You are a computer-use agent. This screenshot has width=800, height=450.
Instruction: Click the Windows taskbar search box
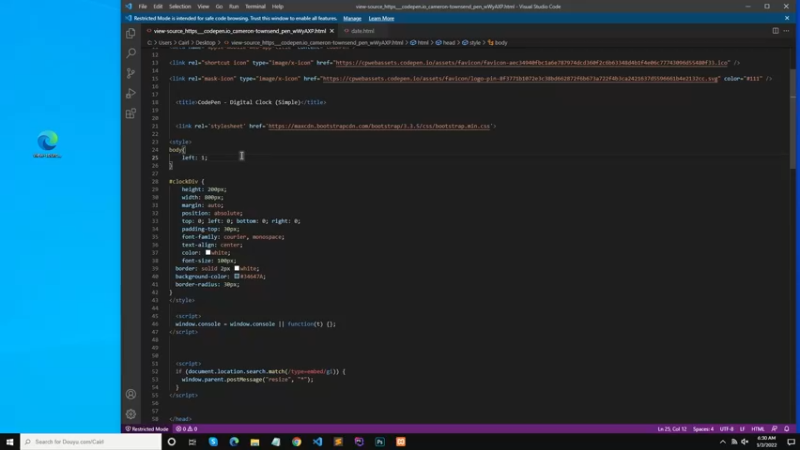click(91, 442)
